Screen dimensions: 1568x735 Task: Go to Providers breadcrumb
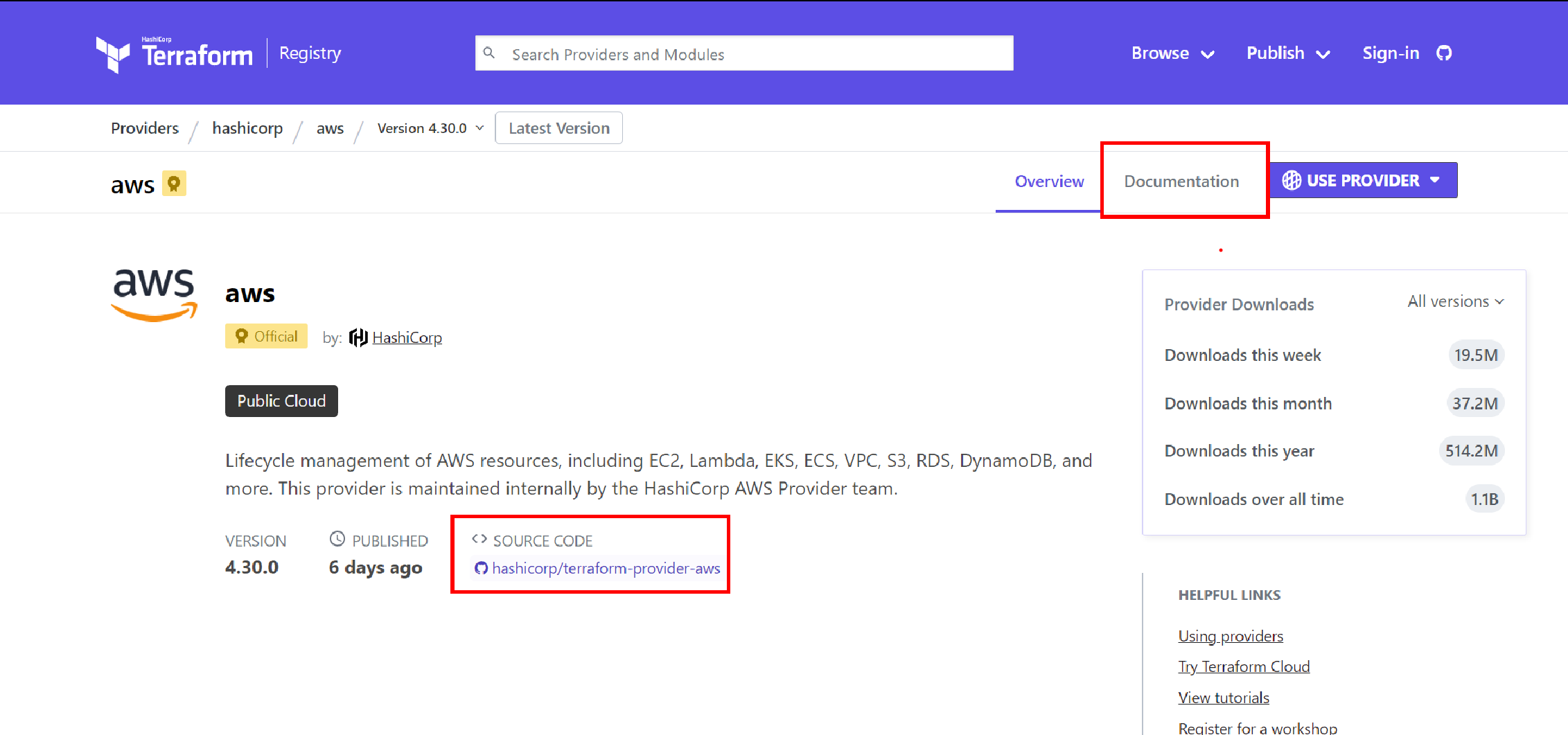point(145,128)
